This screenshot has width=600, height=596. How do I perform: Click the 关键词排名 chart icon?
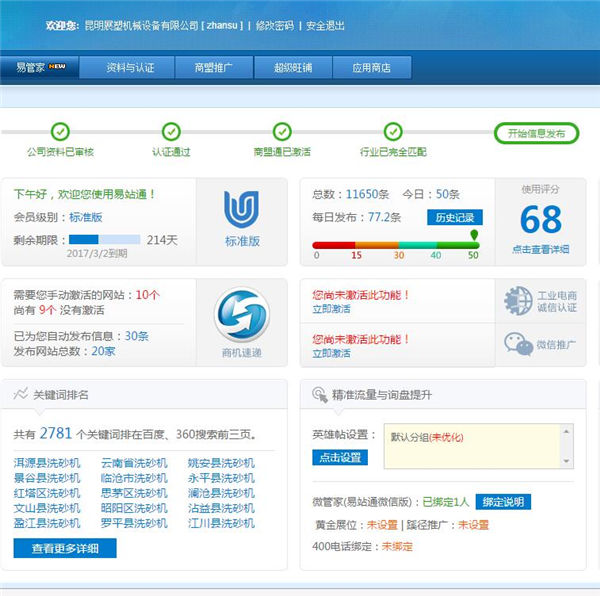click(20, 394)
